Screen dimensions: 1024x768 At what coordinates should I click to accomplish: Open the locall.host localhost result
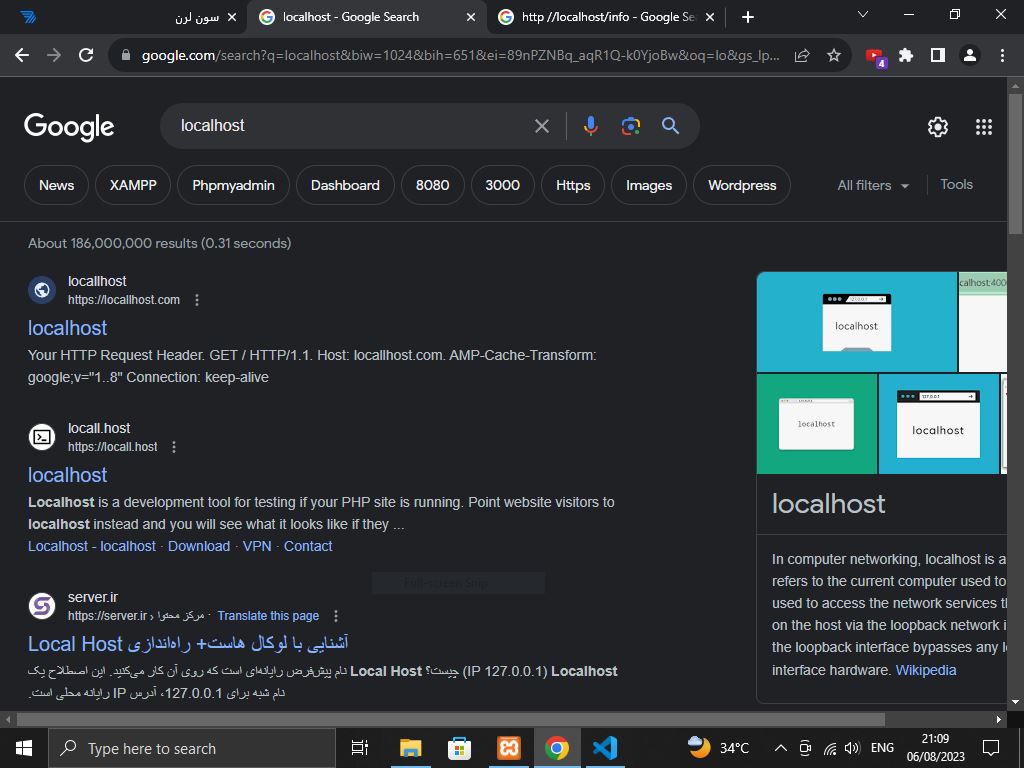pos(68,475)
